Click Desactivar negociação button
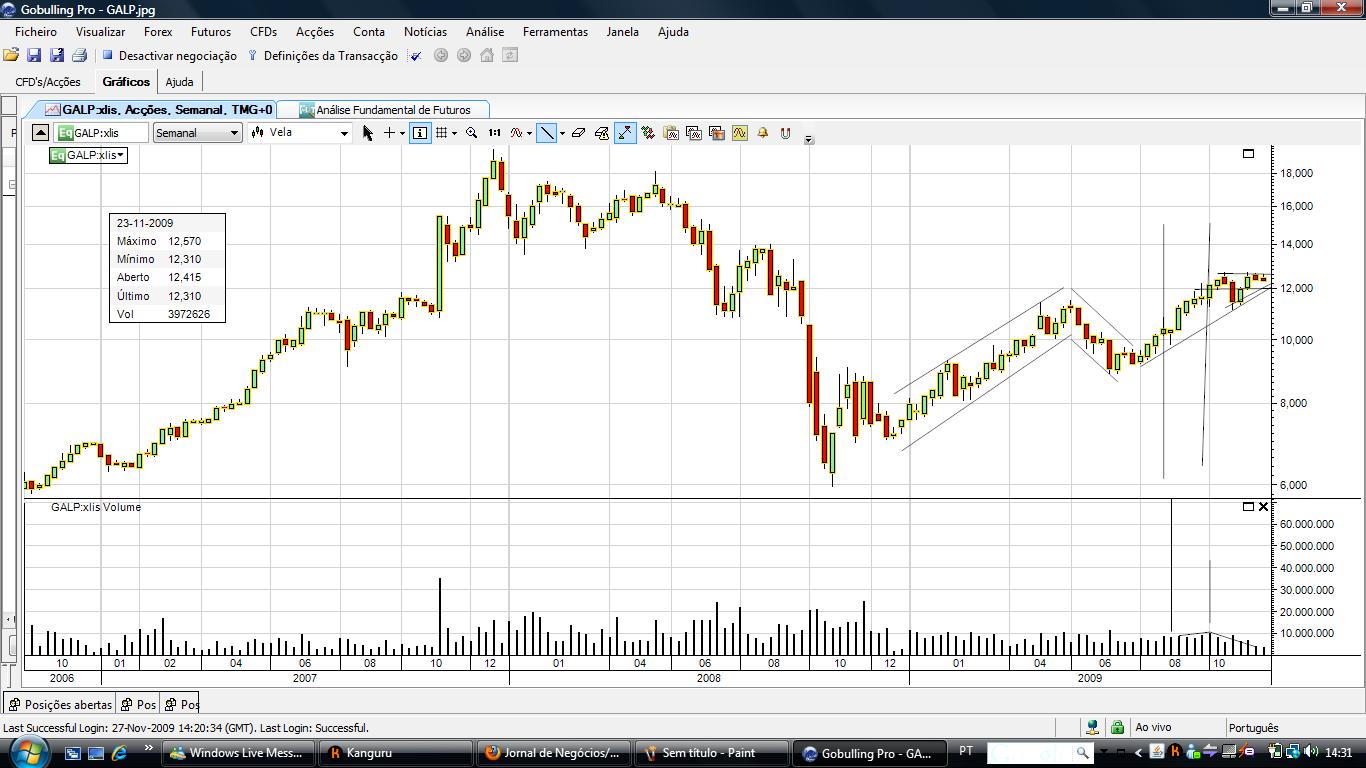 [x=169, y=56]
